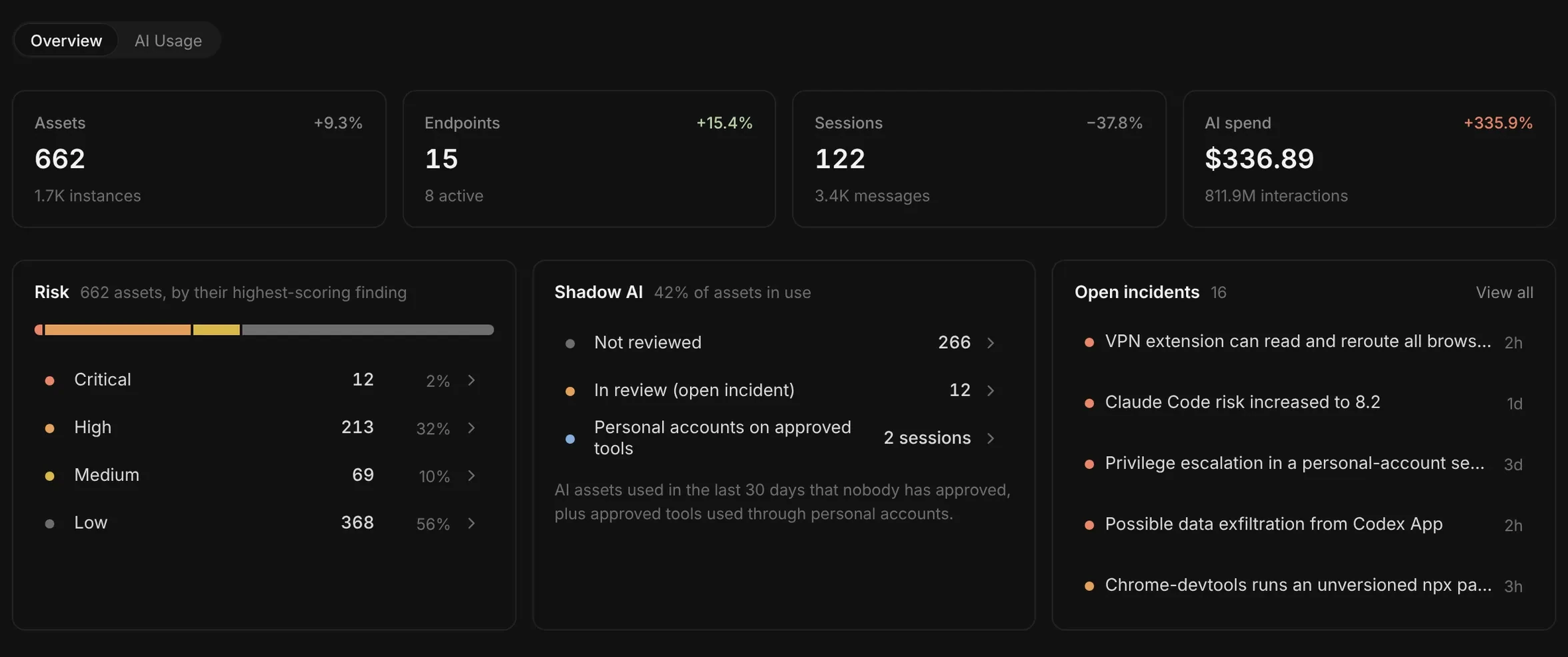
Task: Click the VPN extension incident severity dot
Action: (1089, 342)
